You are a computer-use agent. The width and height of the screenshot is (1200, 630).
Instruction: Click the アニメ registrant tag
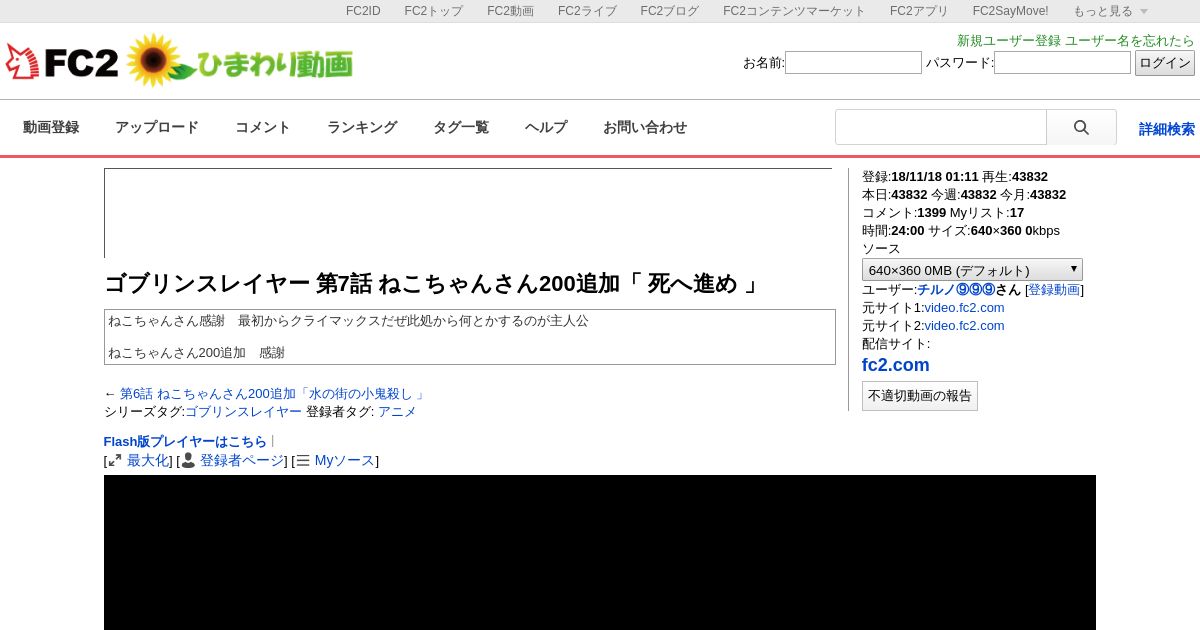point(397,412)
